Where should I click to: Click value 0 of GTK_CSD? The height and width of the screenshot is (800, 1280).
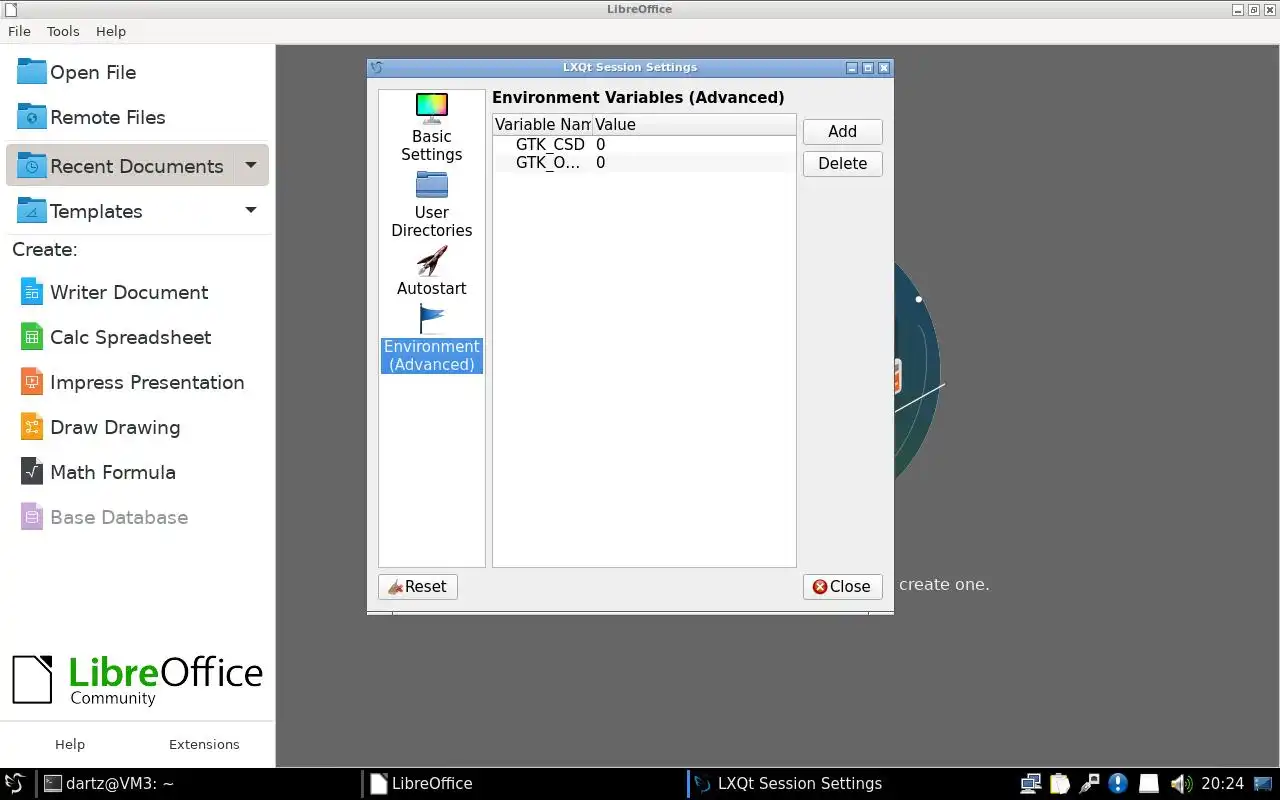pos(600,145)
